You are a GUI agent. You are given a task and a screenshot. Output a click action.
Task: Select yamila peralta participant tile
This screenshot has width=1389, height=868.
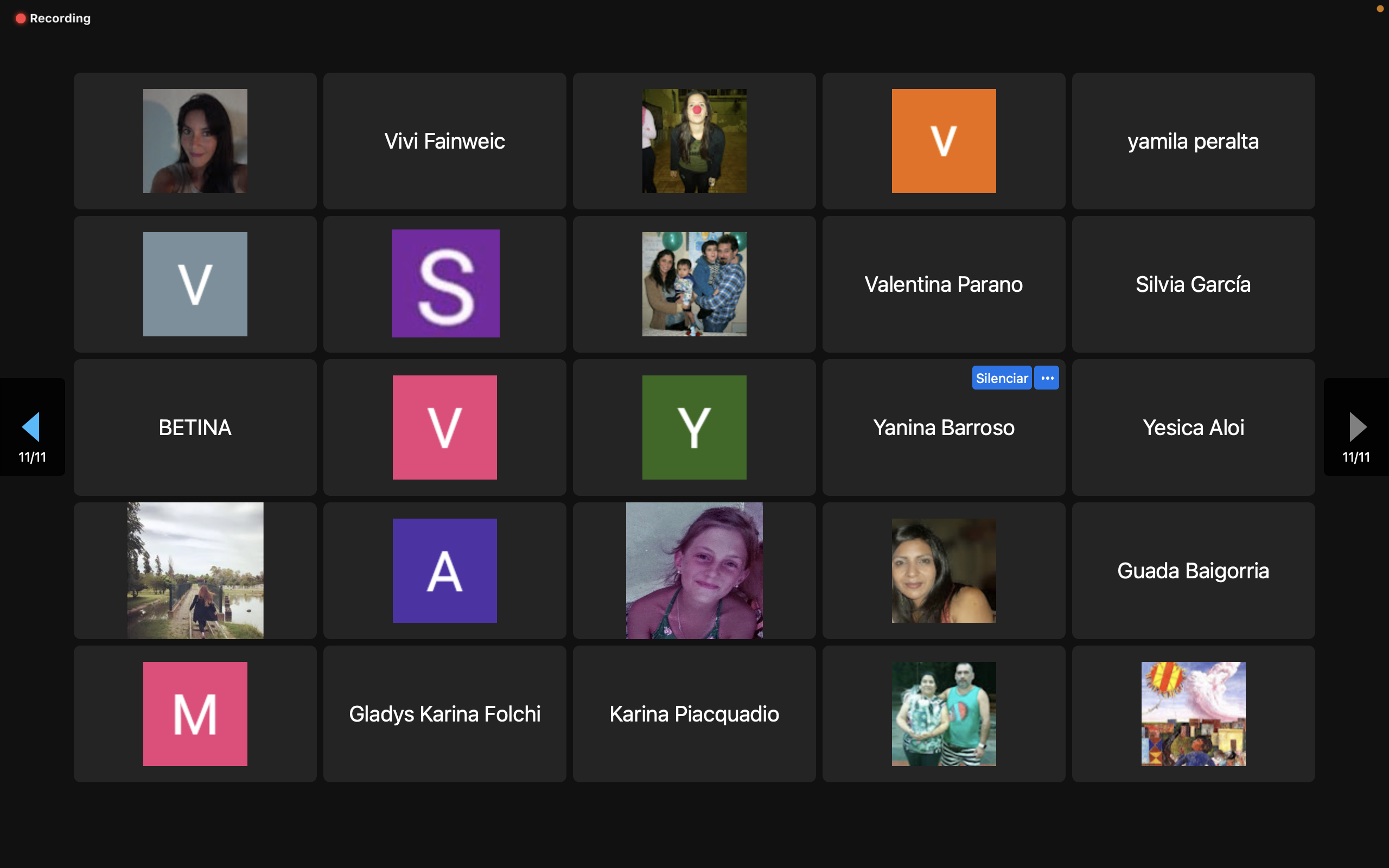pyautogui.click(x=1193, y=141)
